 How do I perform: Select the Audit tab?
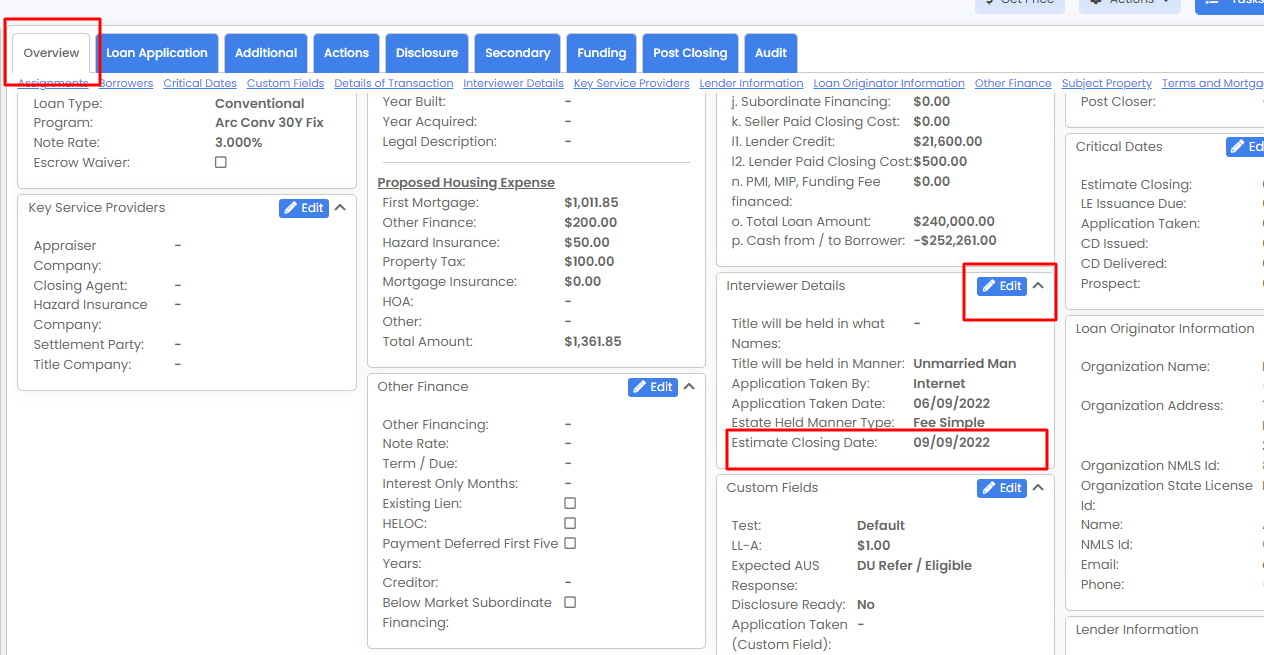click(771, 53)
